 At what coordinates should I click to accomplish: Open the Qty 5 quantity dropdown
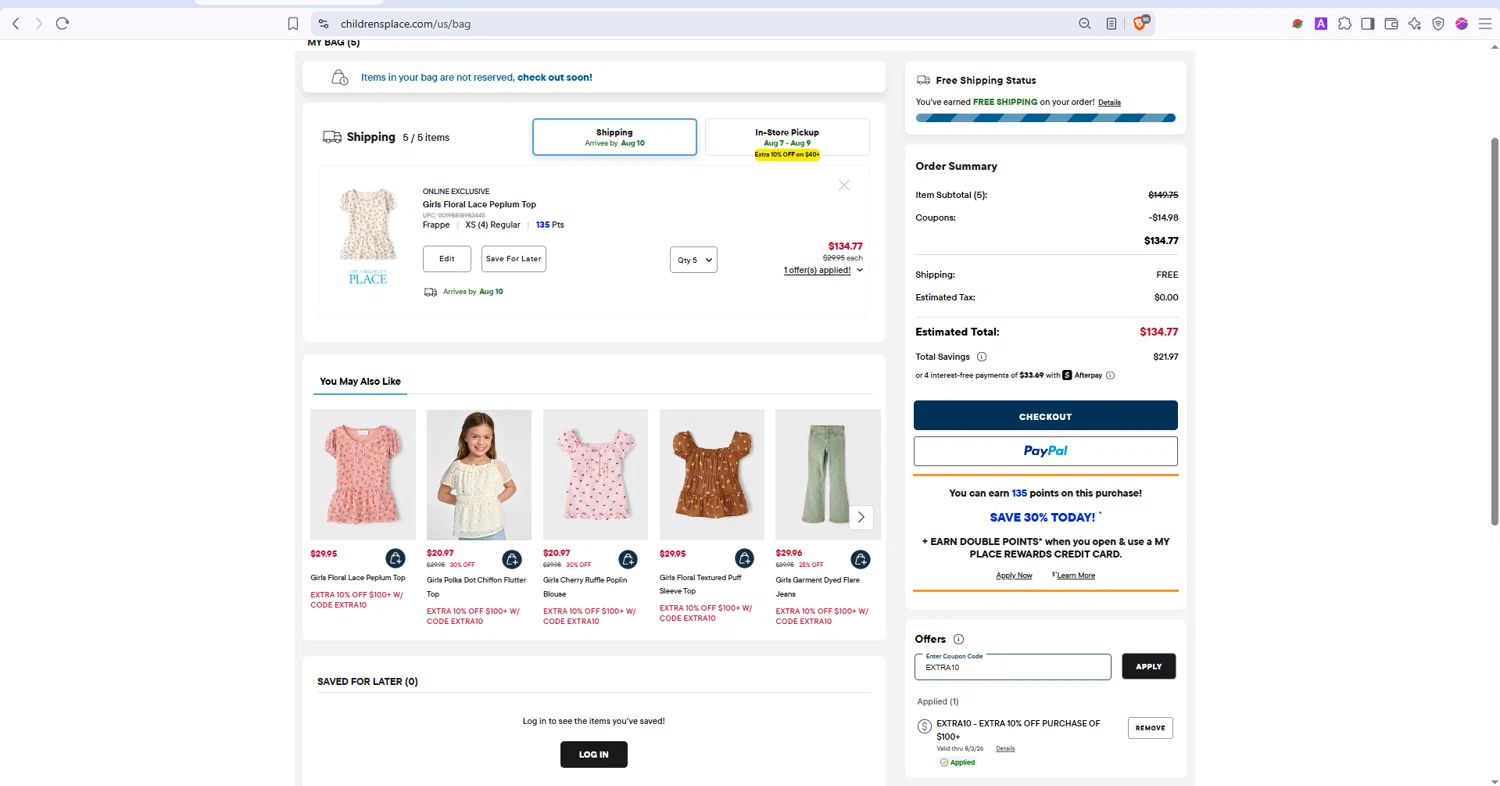pyautogui.click(x=694, y=260)
